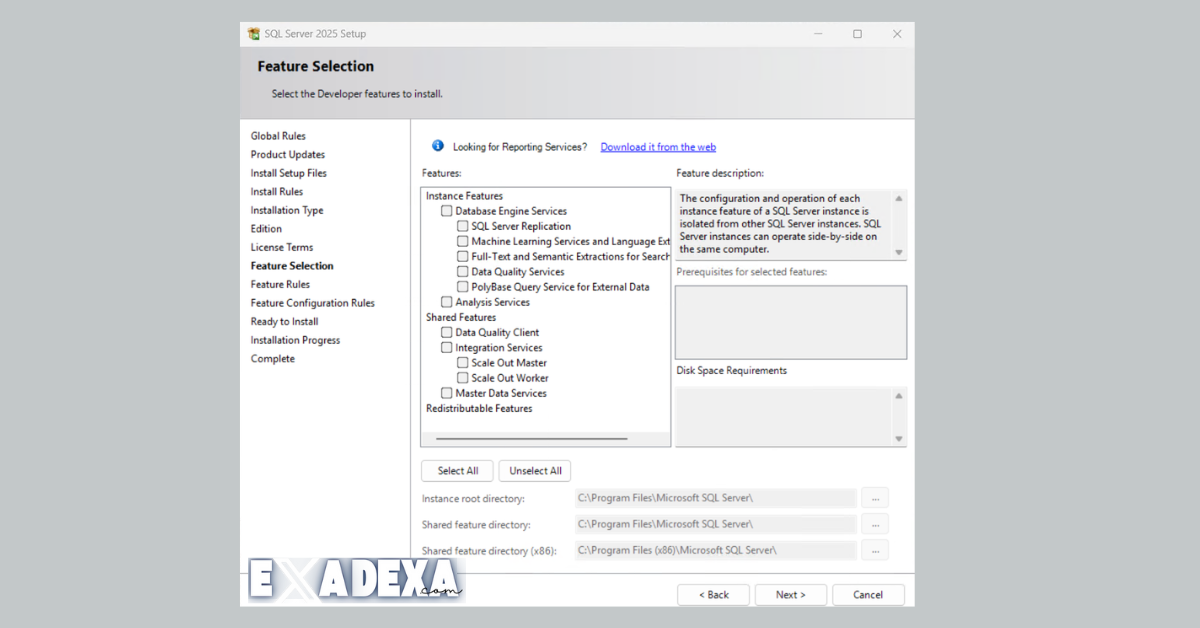
Task: Enable the Data Quality Client feature
Action: pyautogui.click(x=446, y=332)
